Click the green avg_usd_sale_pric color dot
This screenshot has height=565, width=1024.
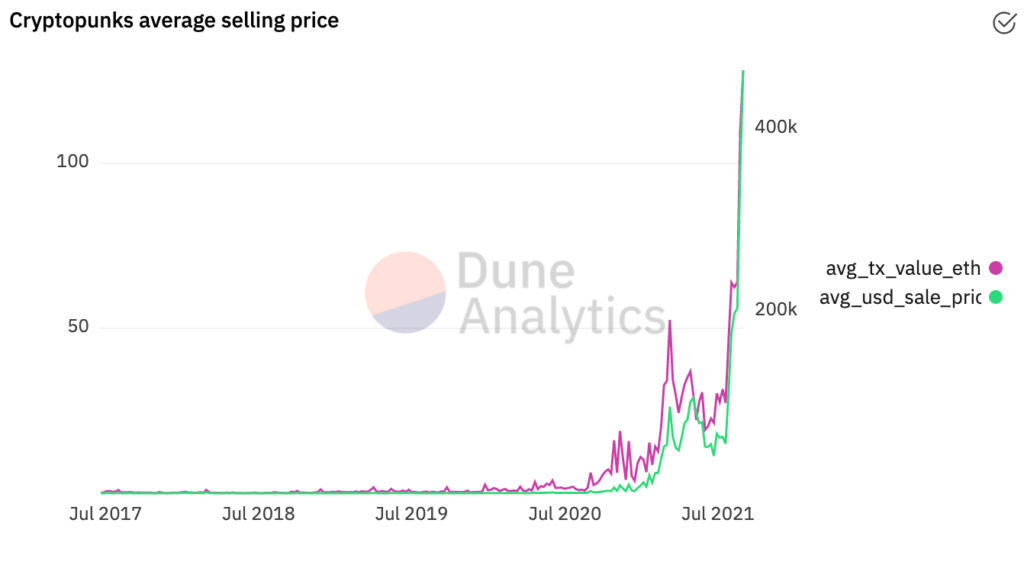[x=995, y=297]
